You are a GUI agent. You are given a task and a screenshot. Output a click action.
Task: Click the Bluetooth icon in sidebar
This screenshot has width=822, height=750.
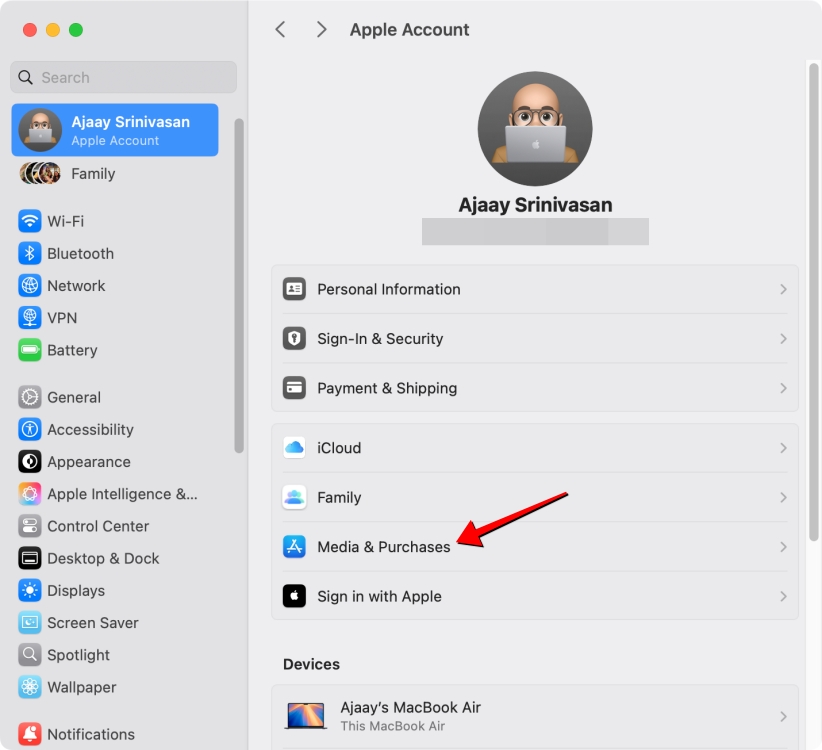[x=30, y=254]
